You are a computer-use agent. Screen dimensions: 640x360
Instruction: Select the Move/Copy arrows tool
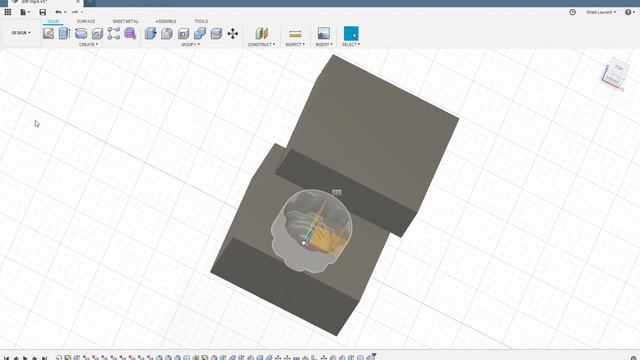[x=233, y=33]
